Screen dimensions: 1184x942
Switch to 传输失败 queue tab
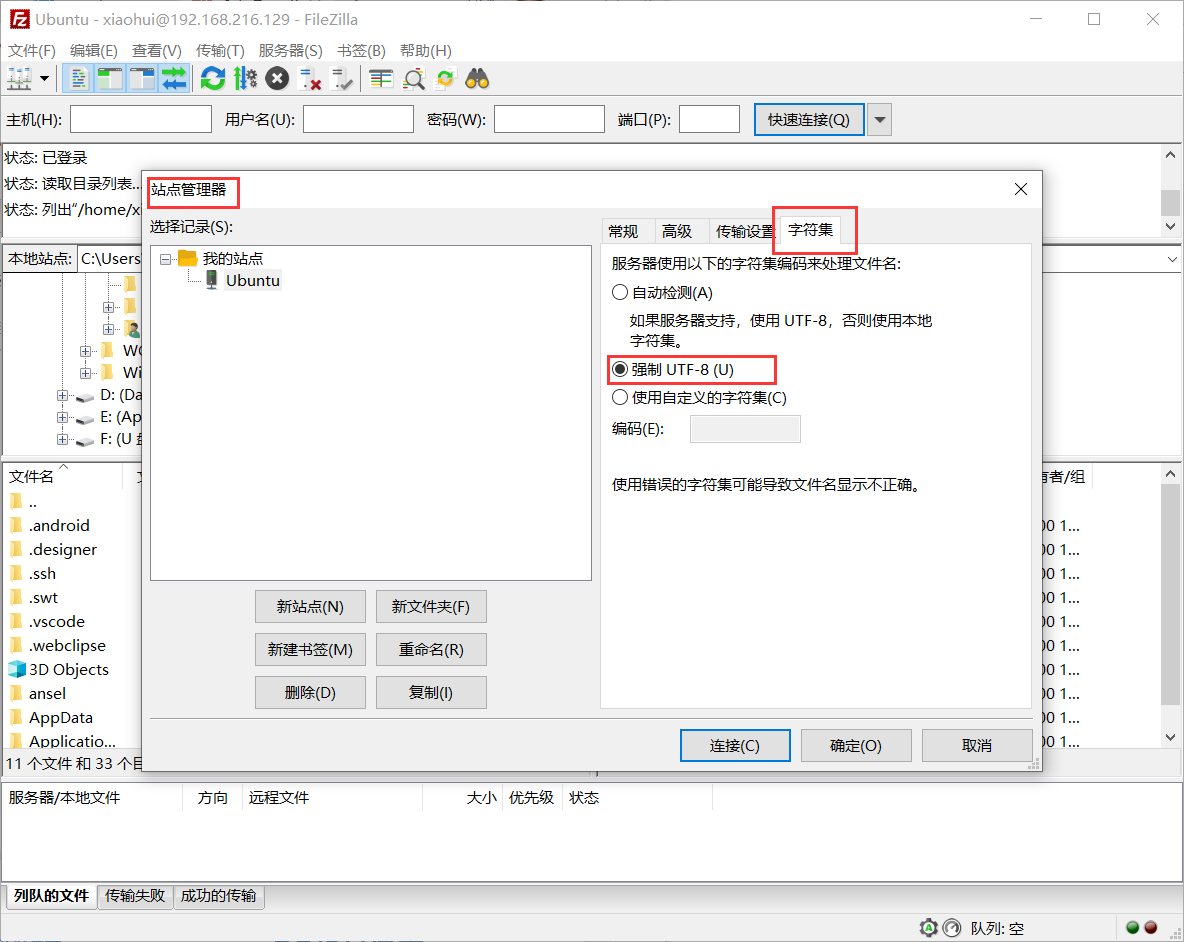click(135, 895)
